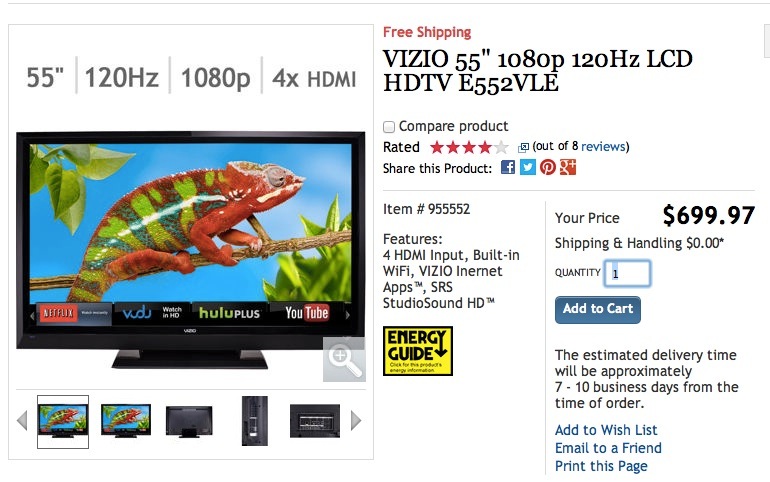Image resolution: width=770 pixels, height=482 pixels.
Task: Share product on Facebook icon
Action: coord(508,167)
